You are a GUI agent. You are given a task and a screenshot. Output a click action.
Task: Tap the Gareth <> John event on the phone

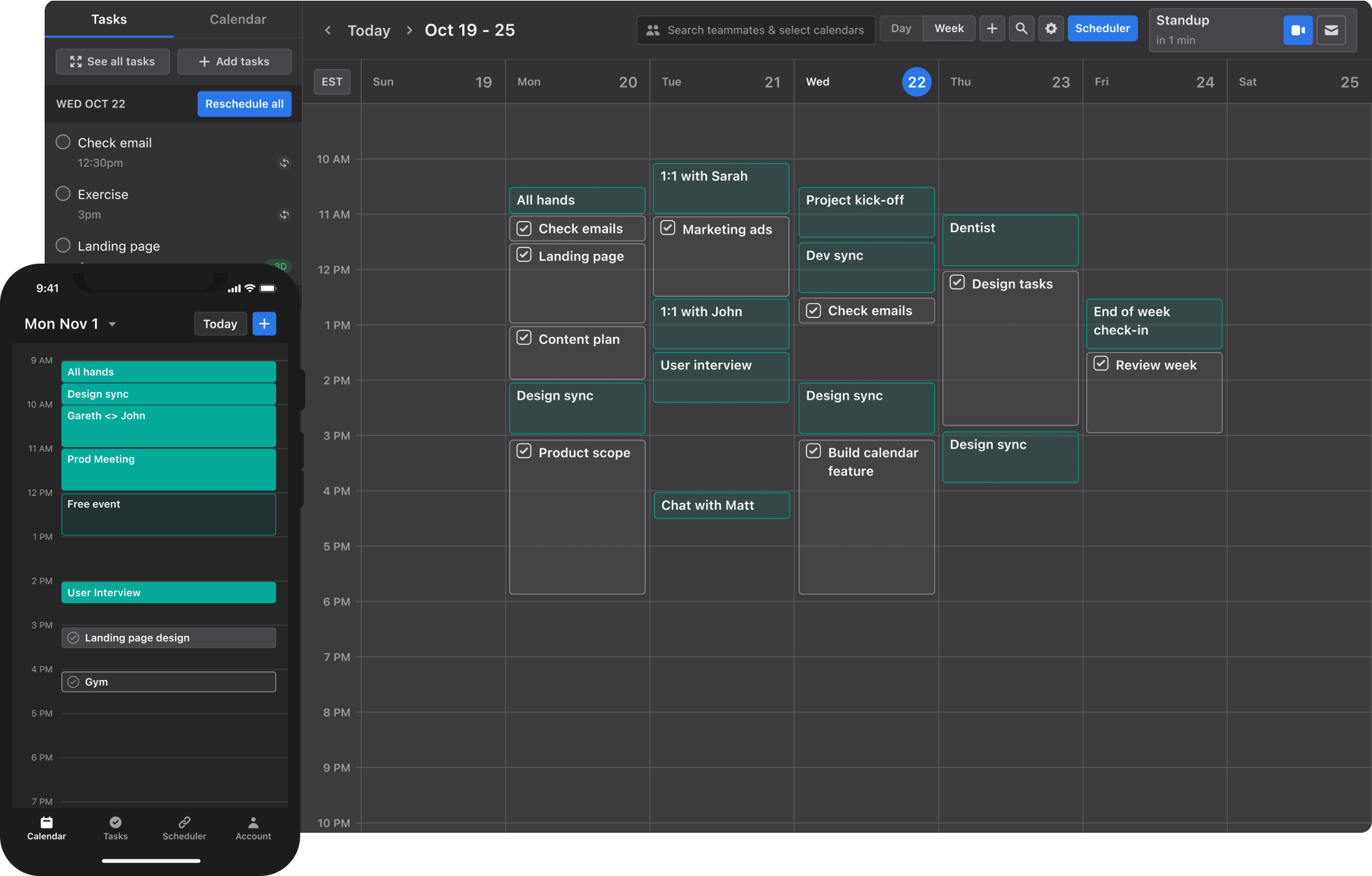(169, 426)
